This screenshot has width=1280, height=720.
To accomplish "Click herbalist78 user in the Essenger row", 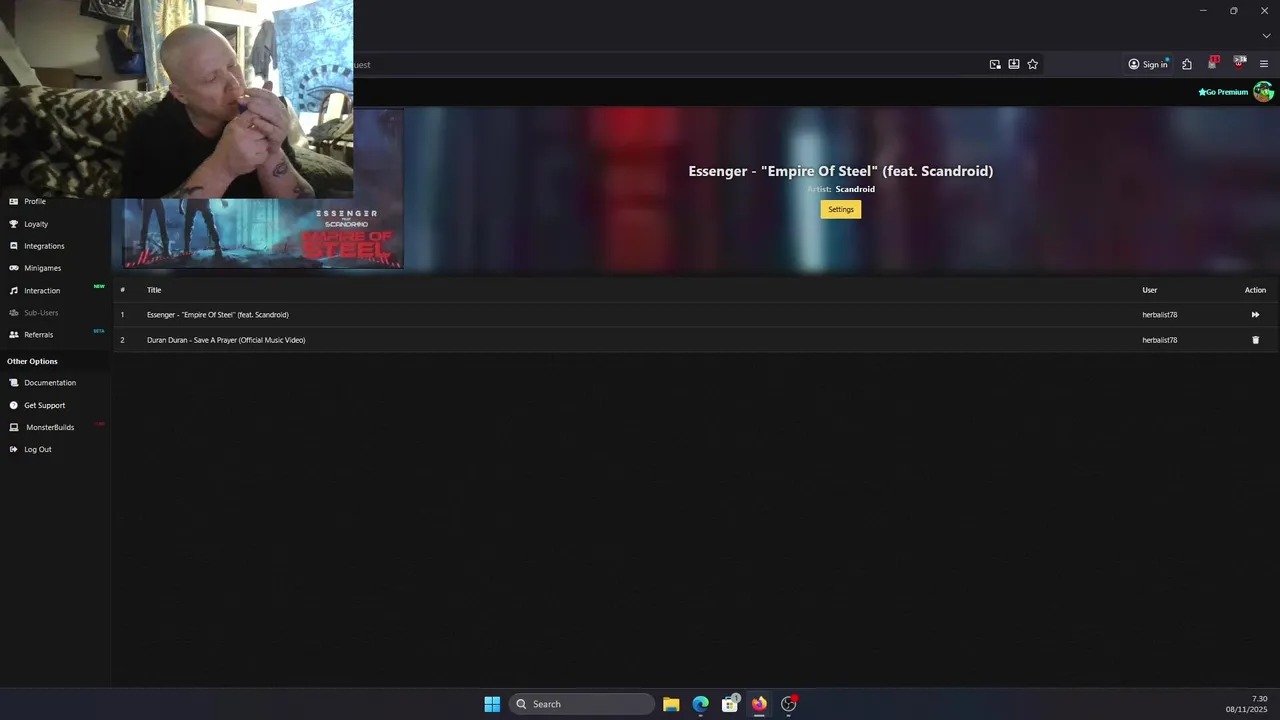I will (1160, 315).
